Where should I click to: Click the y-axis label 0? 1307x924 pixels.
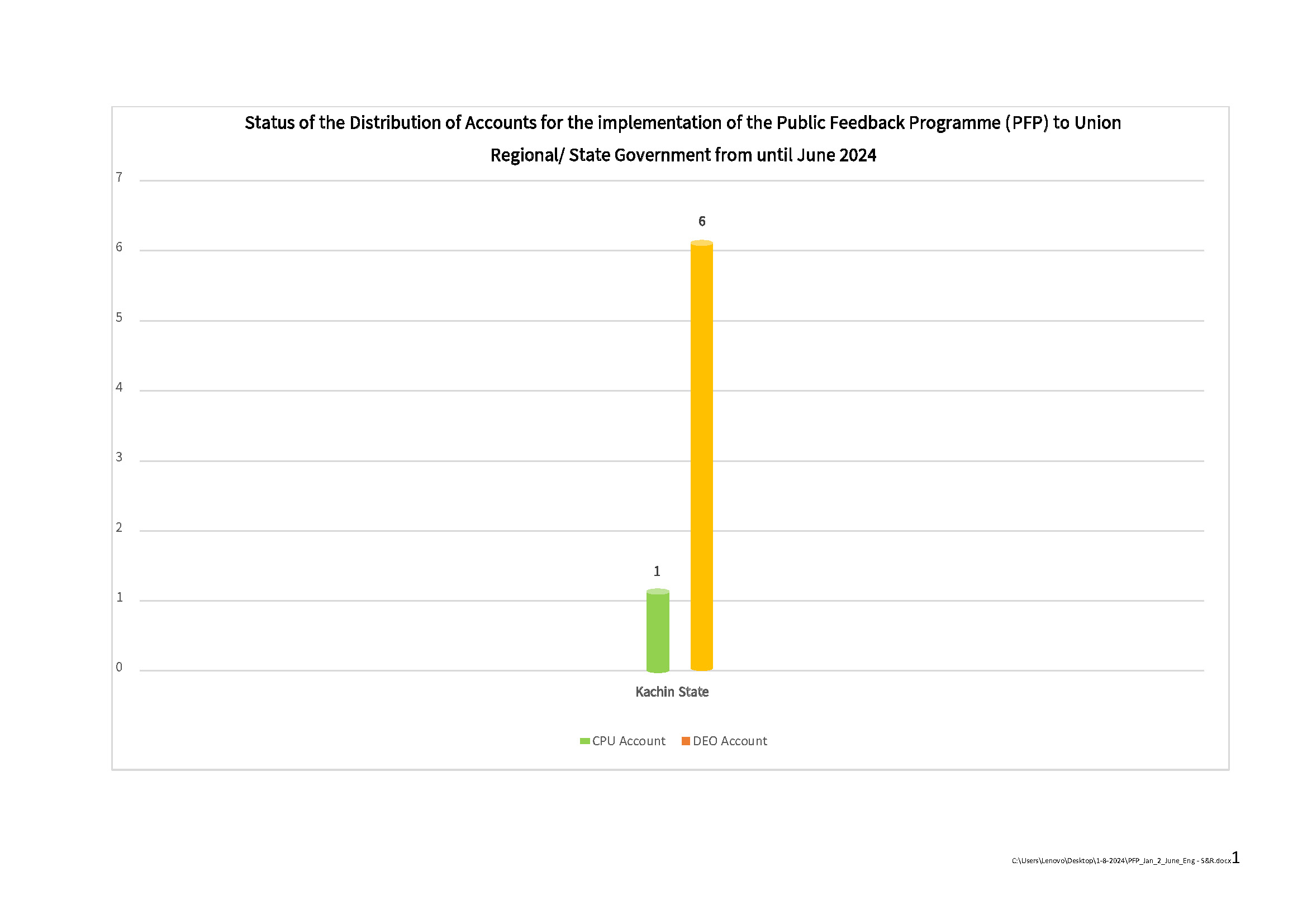pyautogui.click(x=119, y=668)
